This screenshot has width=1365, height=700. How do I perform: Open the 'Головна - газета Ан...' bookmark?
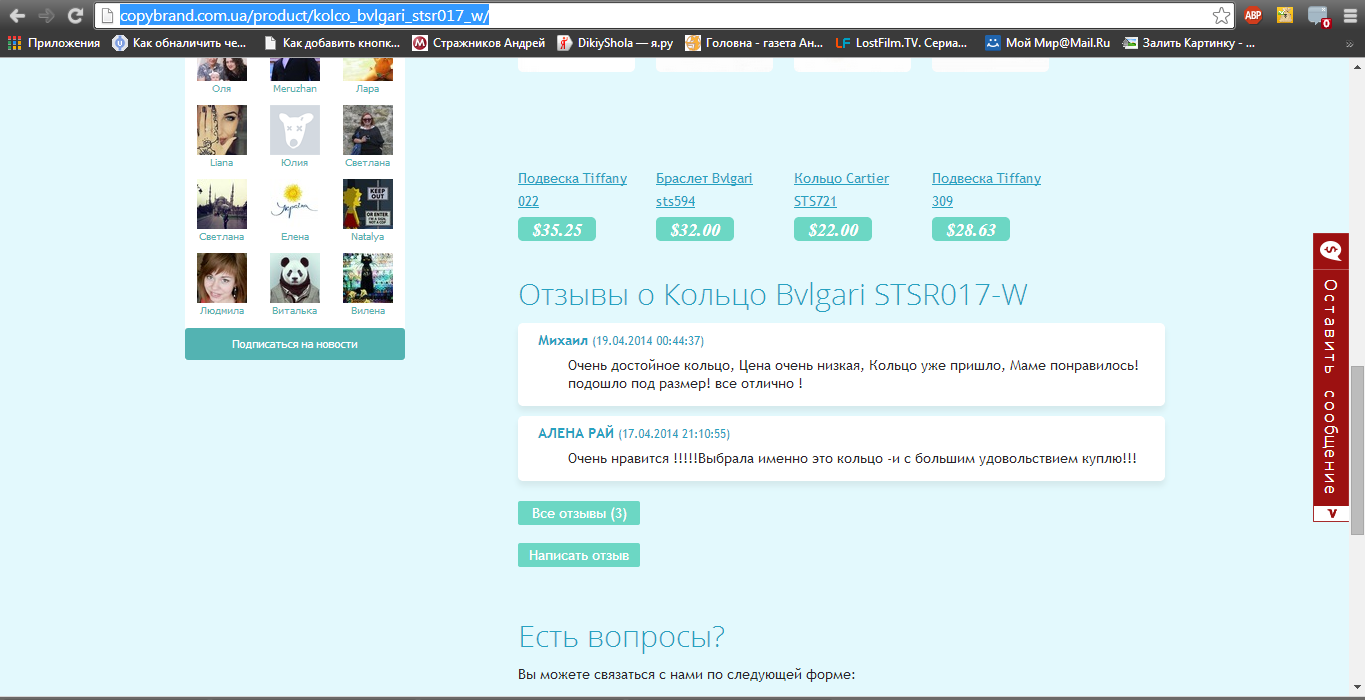point(754,43)
